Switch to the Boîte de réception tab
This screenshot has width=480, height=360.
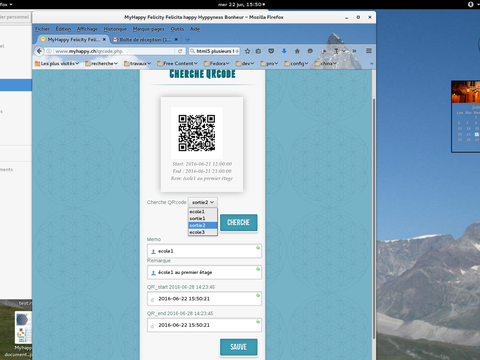click(145, 39)
